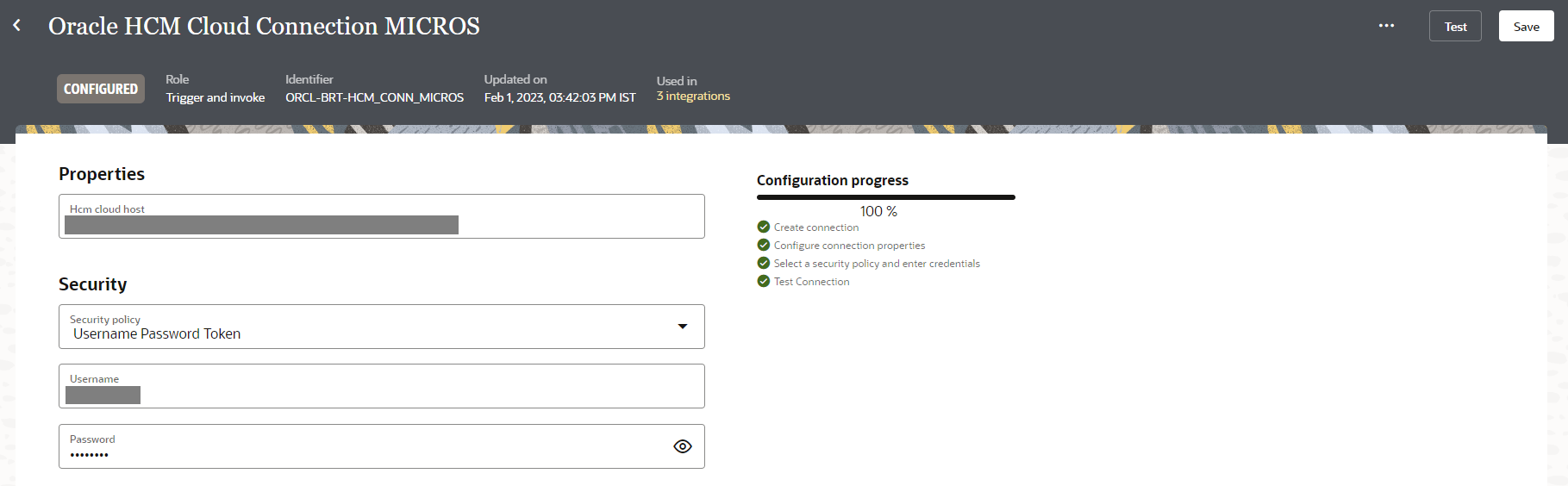
Task: Click the Configuration progress heading
Action: pyautogui.click(x=833, y=180)
